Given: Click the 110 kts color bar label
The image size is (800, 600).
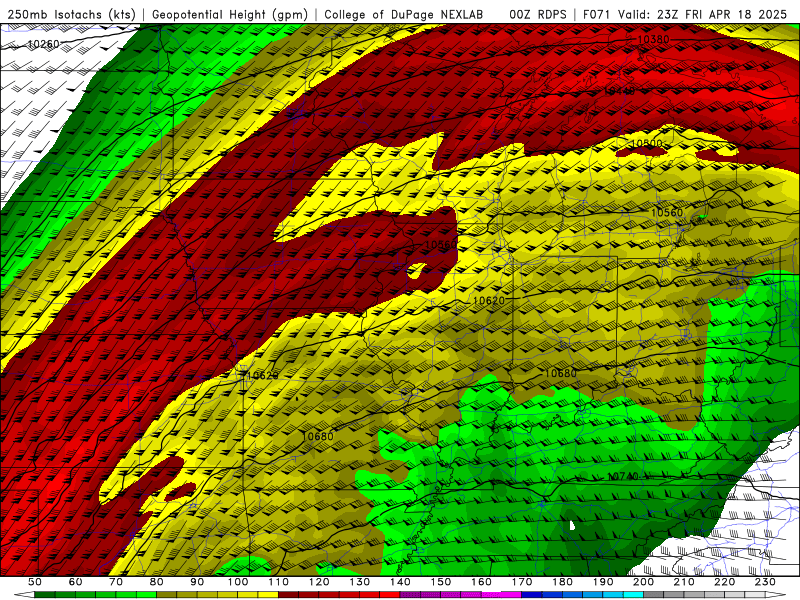Looking at the screenshot, I should (x=279, y=582).
